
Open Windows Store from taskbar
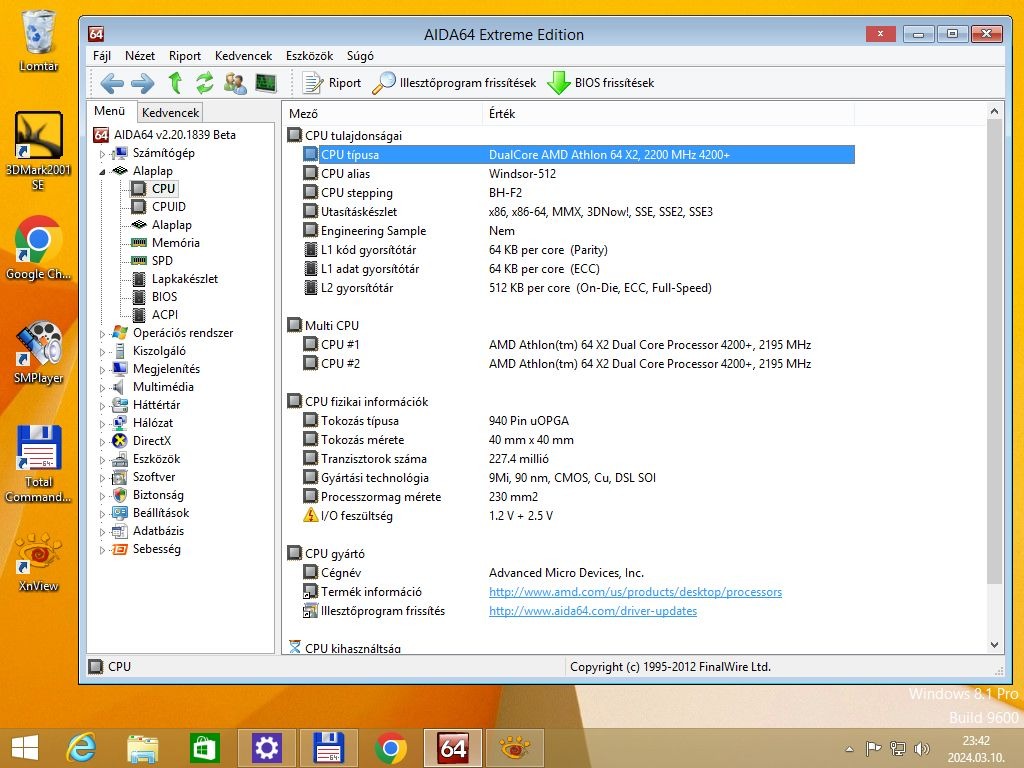coord(204,748)
